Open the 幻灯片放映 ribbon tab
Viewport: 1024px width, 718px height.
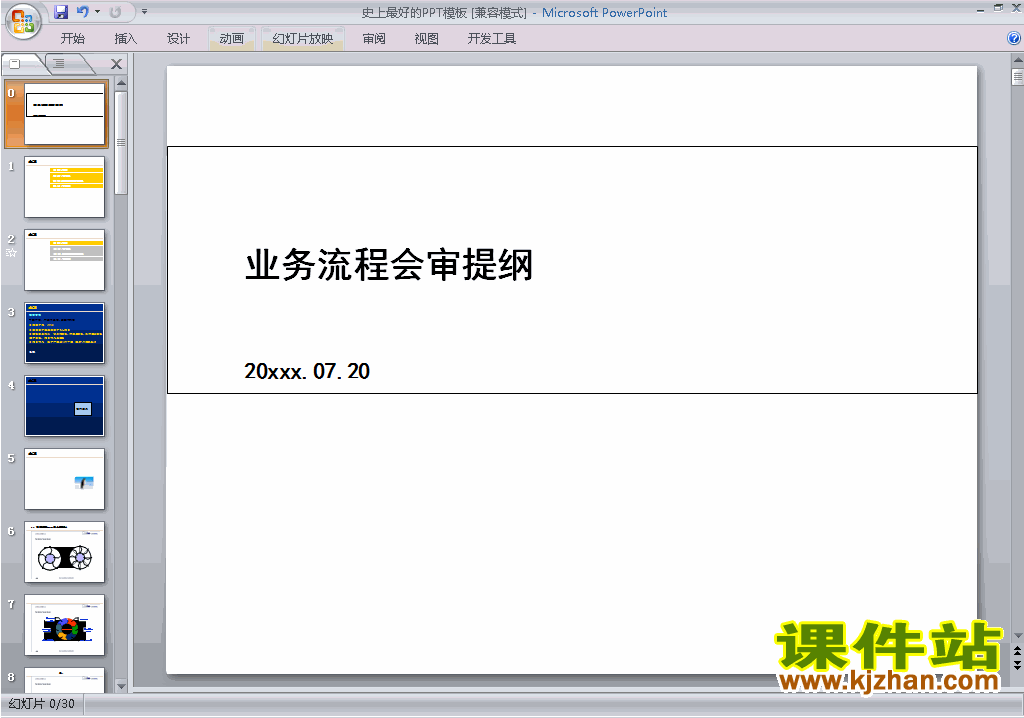(x=302, y=39)
